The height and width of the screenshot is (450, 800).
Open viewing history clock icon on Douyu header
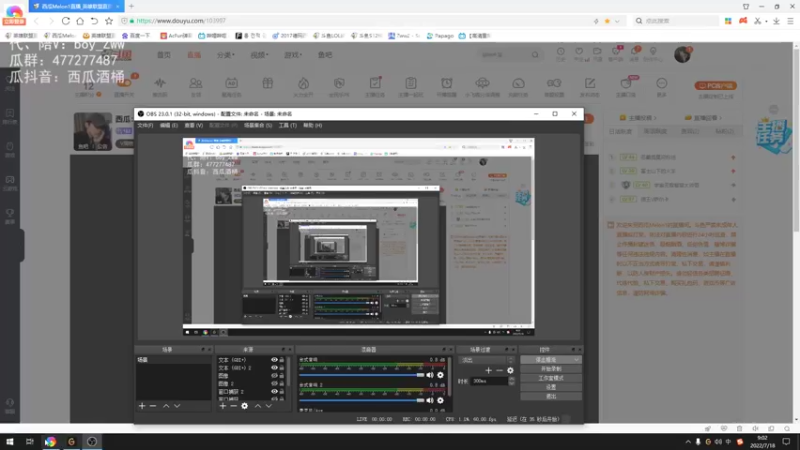[x=561, y=52]
